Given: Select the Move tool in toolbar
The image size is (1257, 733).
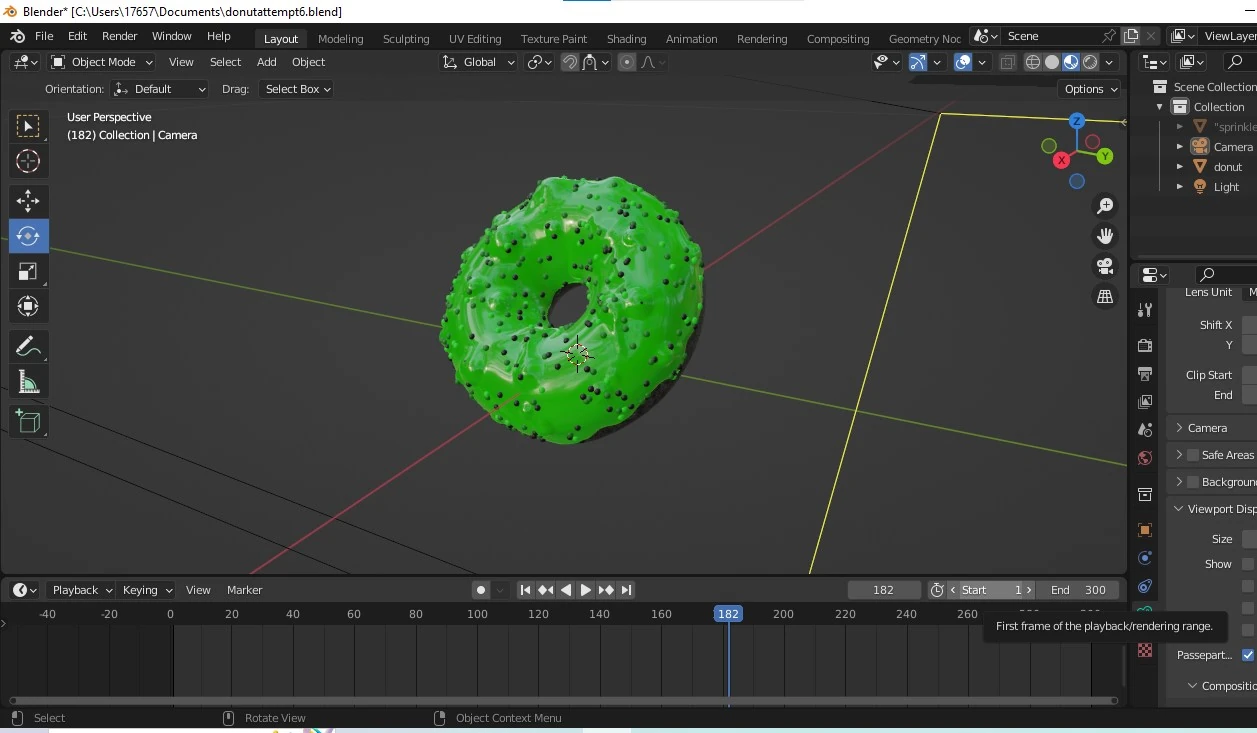Looking at the screenshot, I should [x=28, y=201].
